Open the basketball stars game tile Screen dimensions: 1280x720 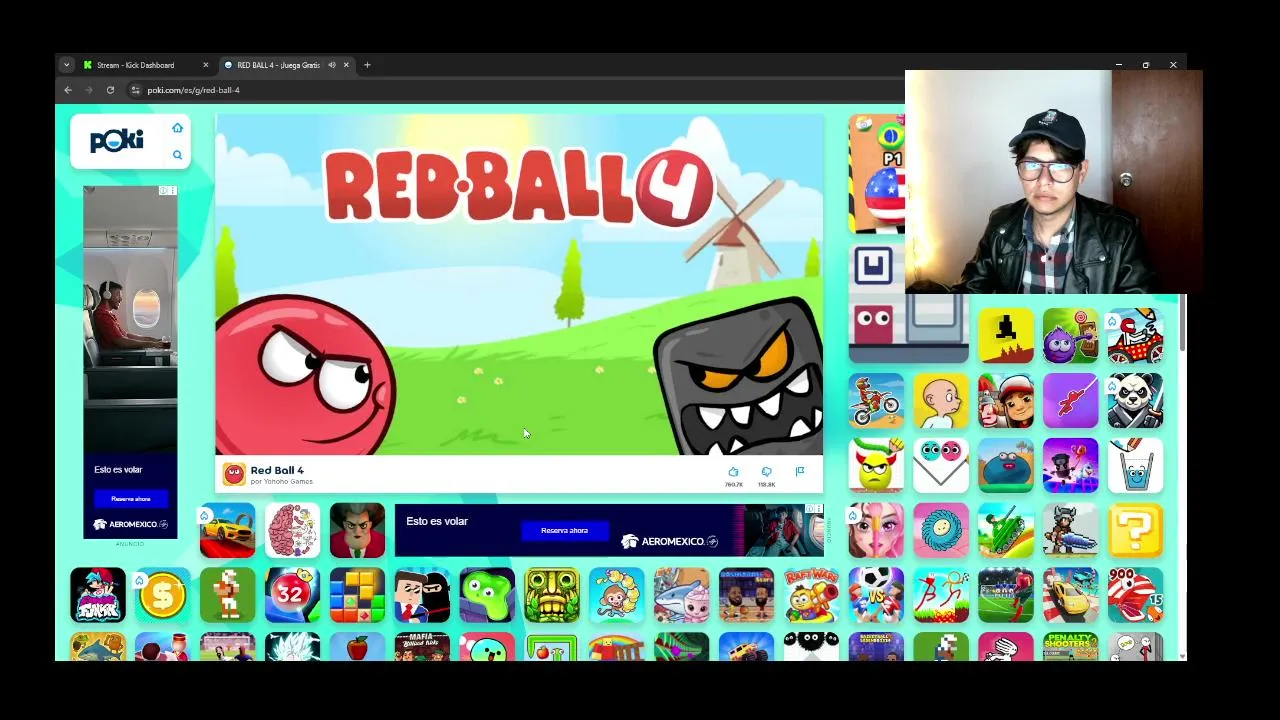746,595
